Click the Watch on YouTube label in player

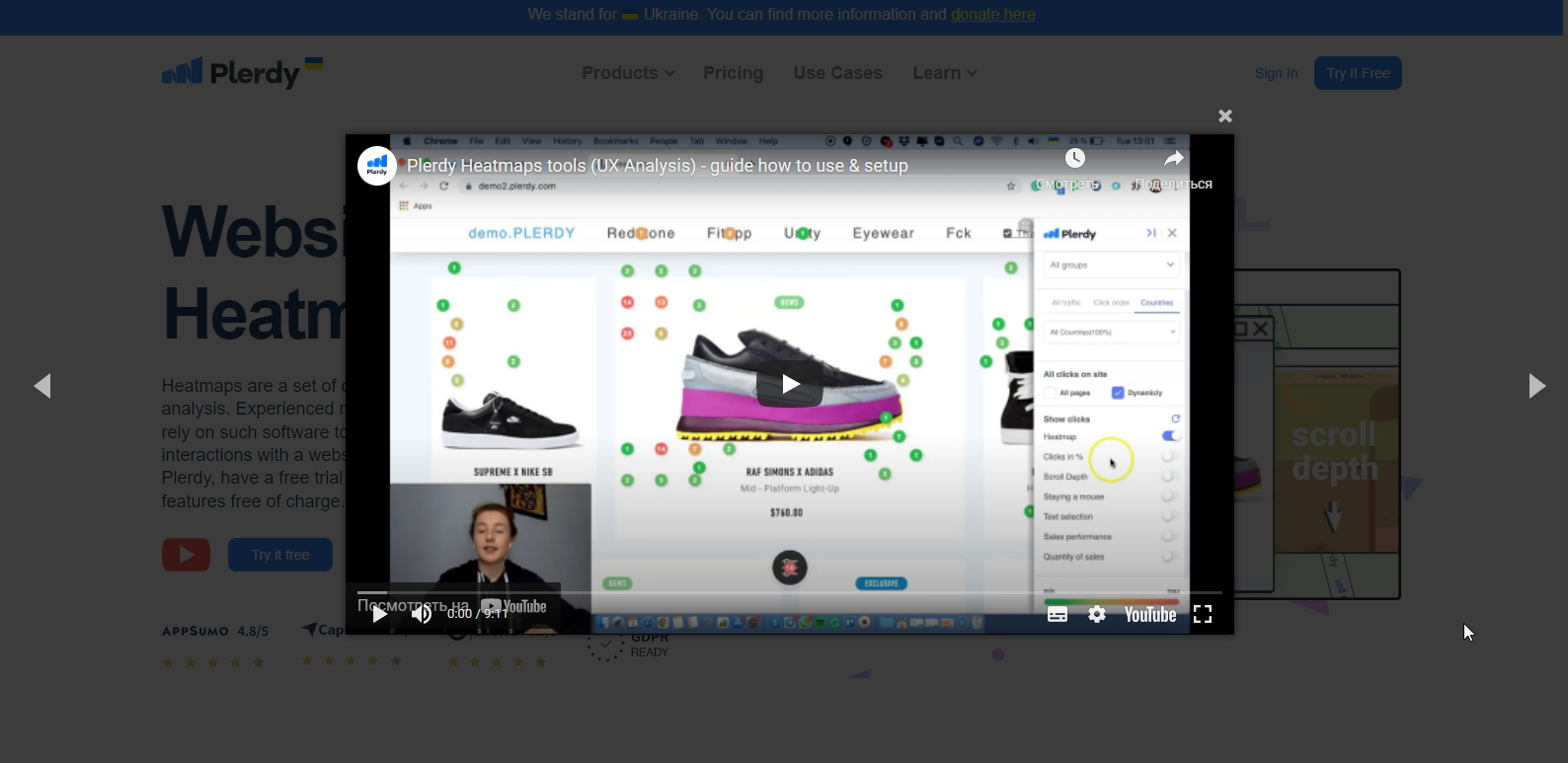coord(451,606)
